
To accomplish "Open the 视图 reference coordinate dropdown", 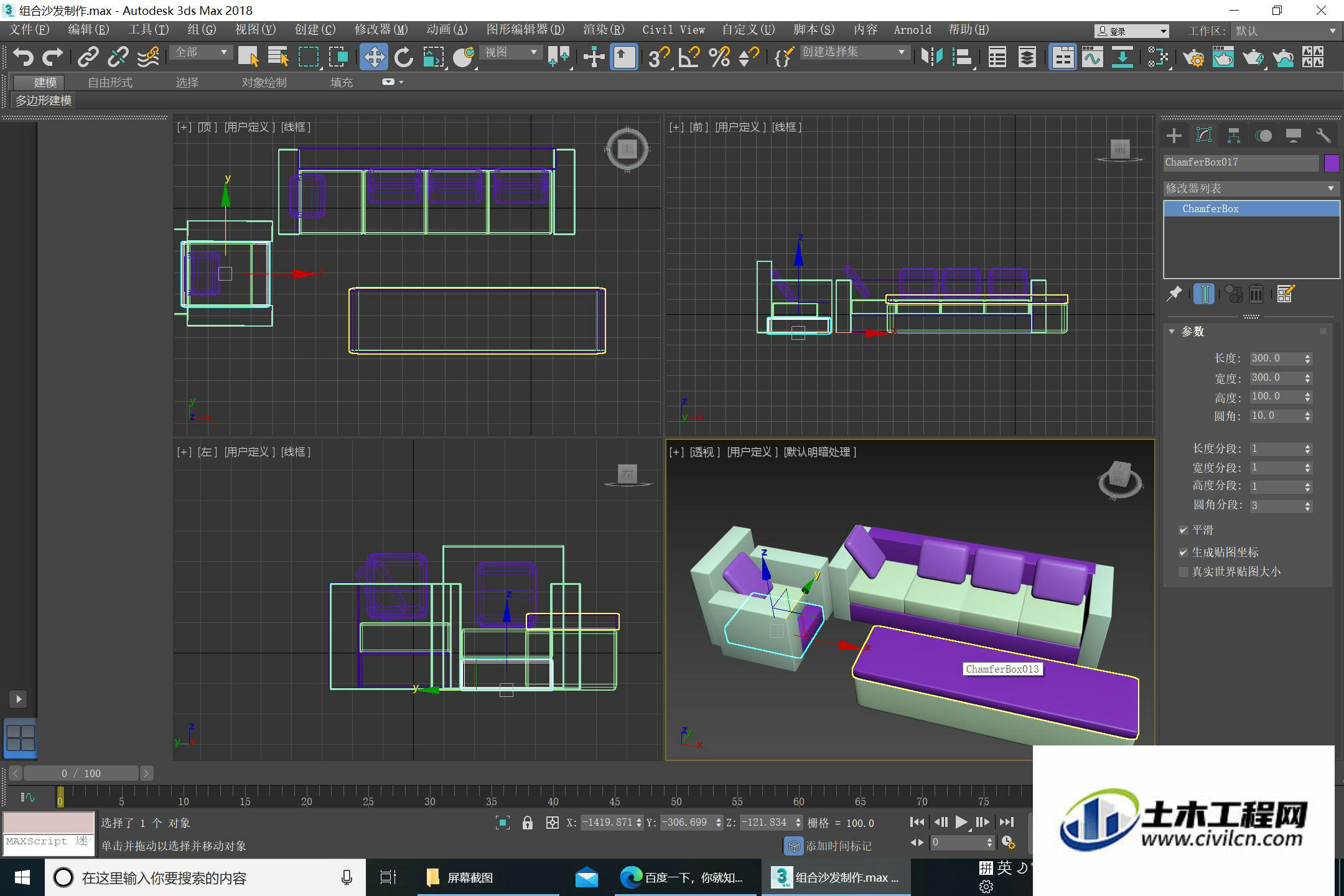I will coord(511,52).
